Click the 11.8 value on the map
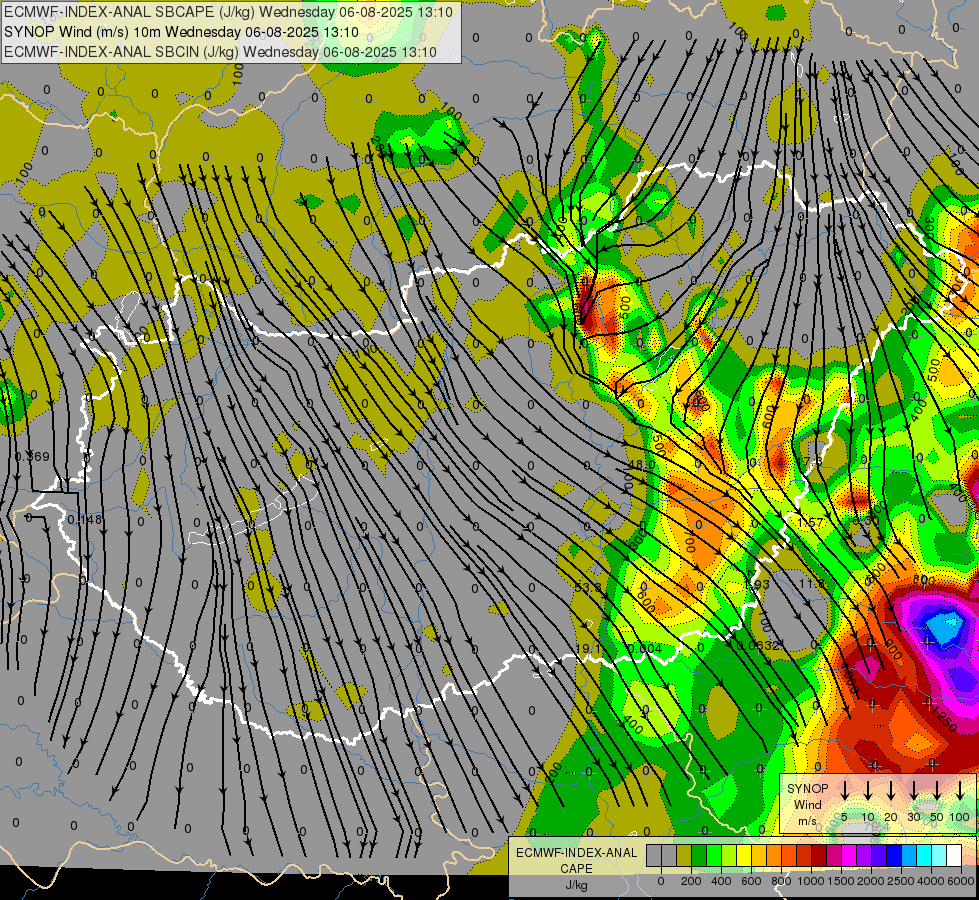This screenshot has height=900, width=979. click(812, 583)
